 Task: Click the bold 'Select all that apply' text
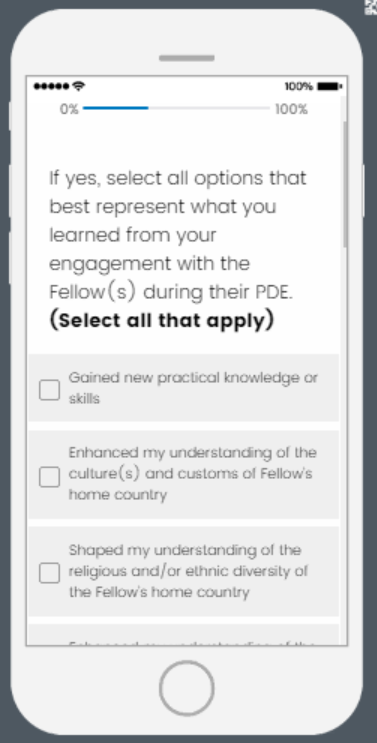click(x=162, y=320)
